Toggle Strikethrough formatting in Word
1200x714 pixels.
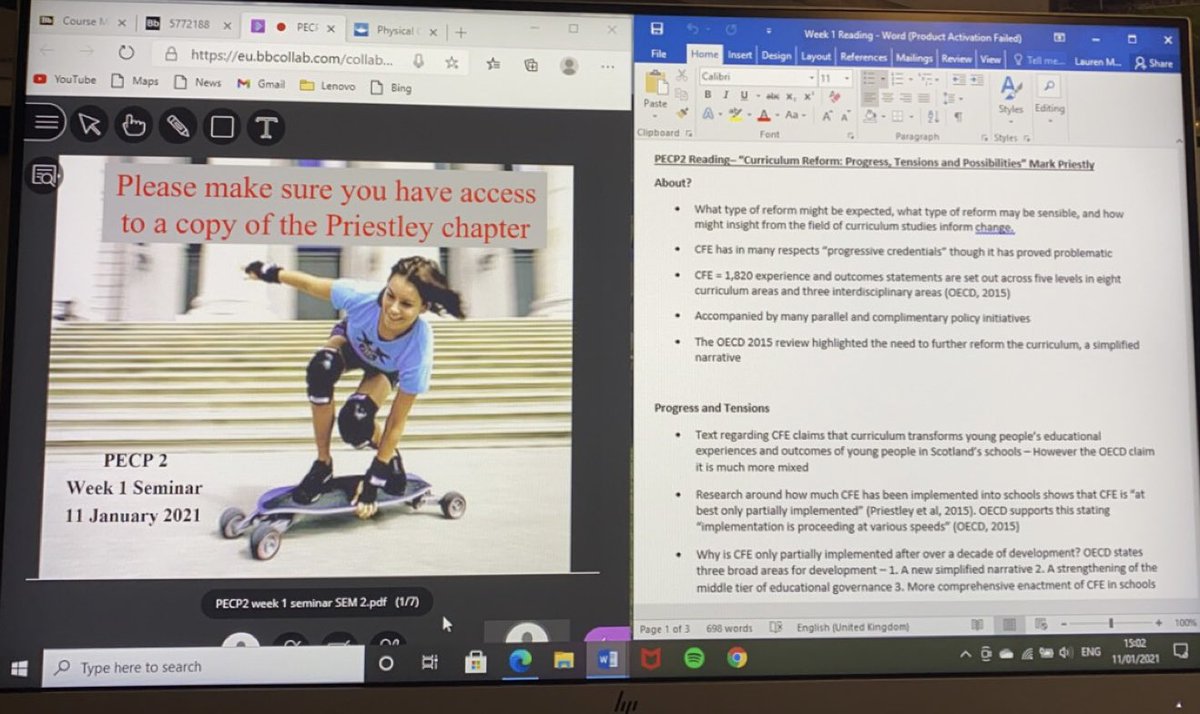[x=772, y=96]
